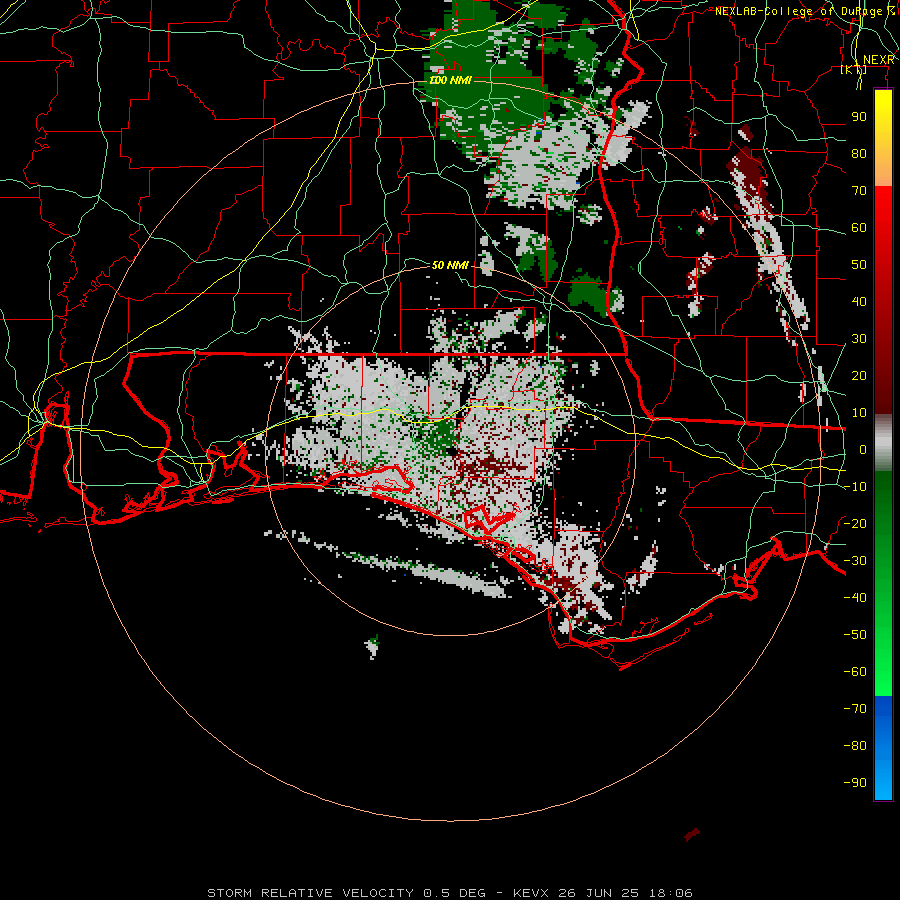Select the positive 80 knot scale label
900x900 pixels.
(x=859, y=153)
